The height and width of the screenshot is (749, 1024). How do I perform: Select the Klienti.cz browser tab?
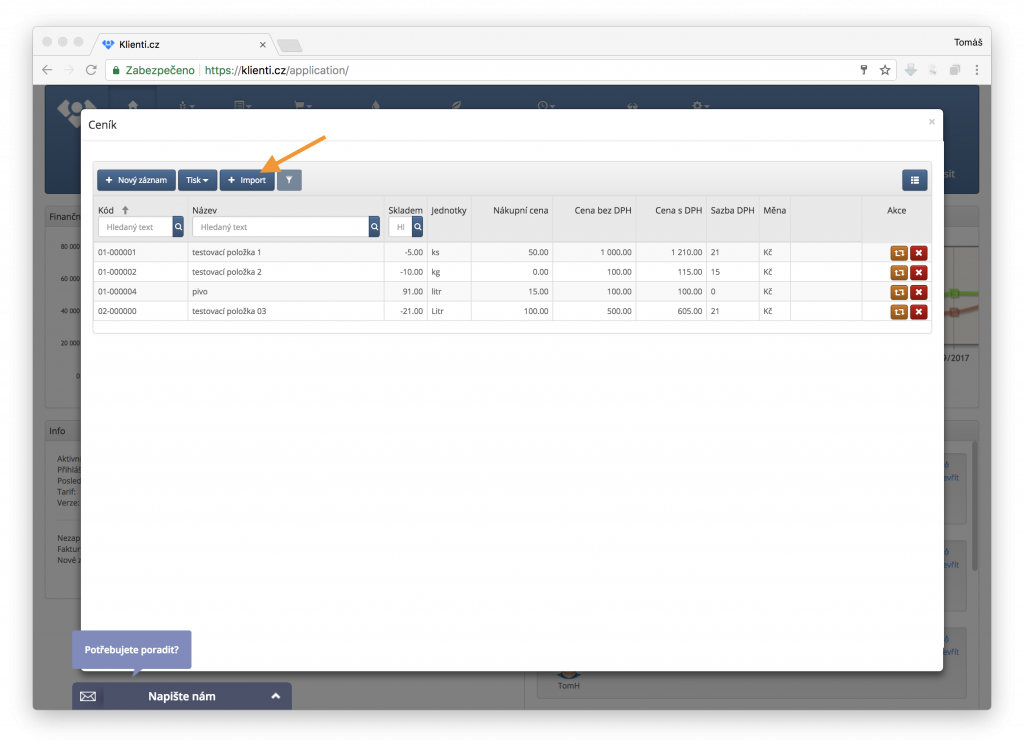click(180, 45)
